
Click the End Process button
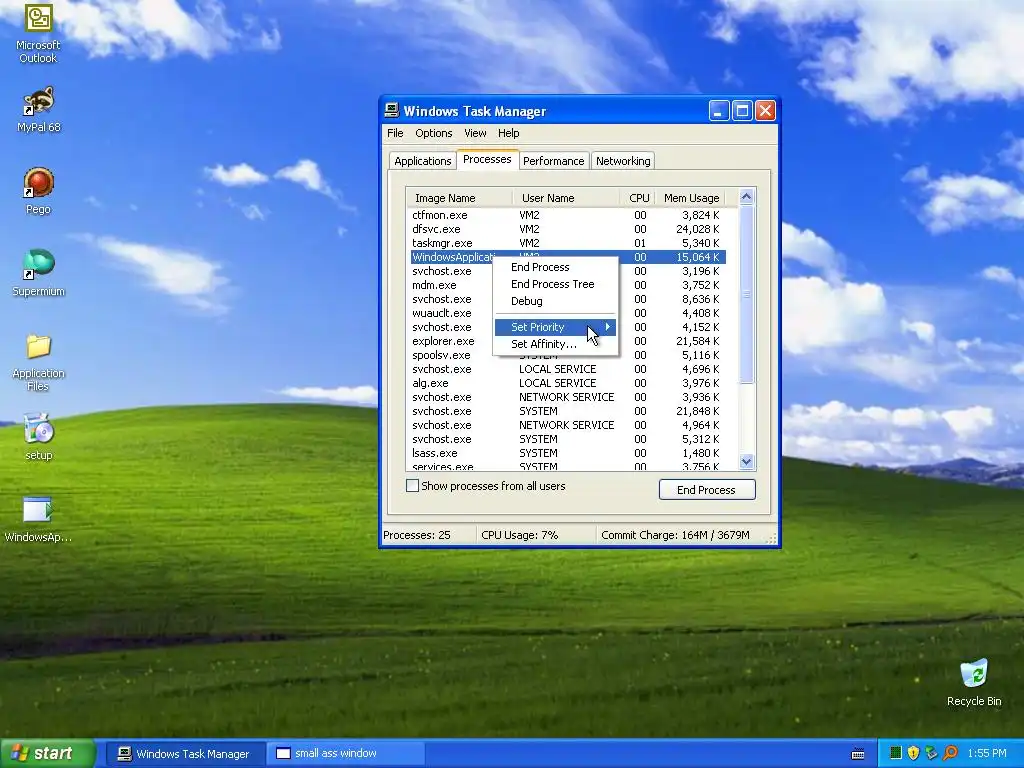click(707, 490)
